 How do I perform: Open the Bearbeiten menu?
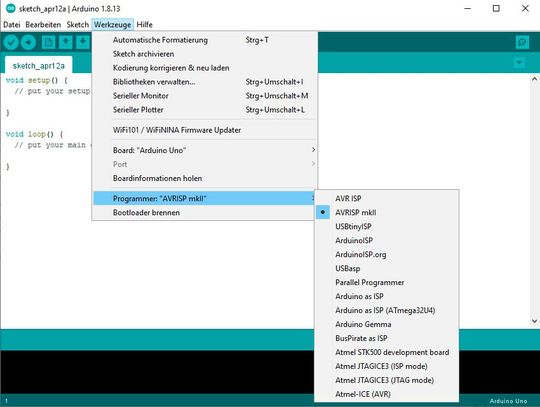pyautogui.click(x=43, y=25)
